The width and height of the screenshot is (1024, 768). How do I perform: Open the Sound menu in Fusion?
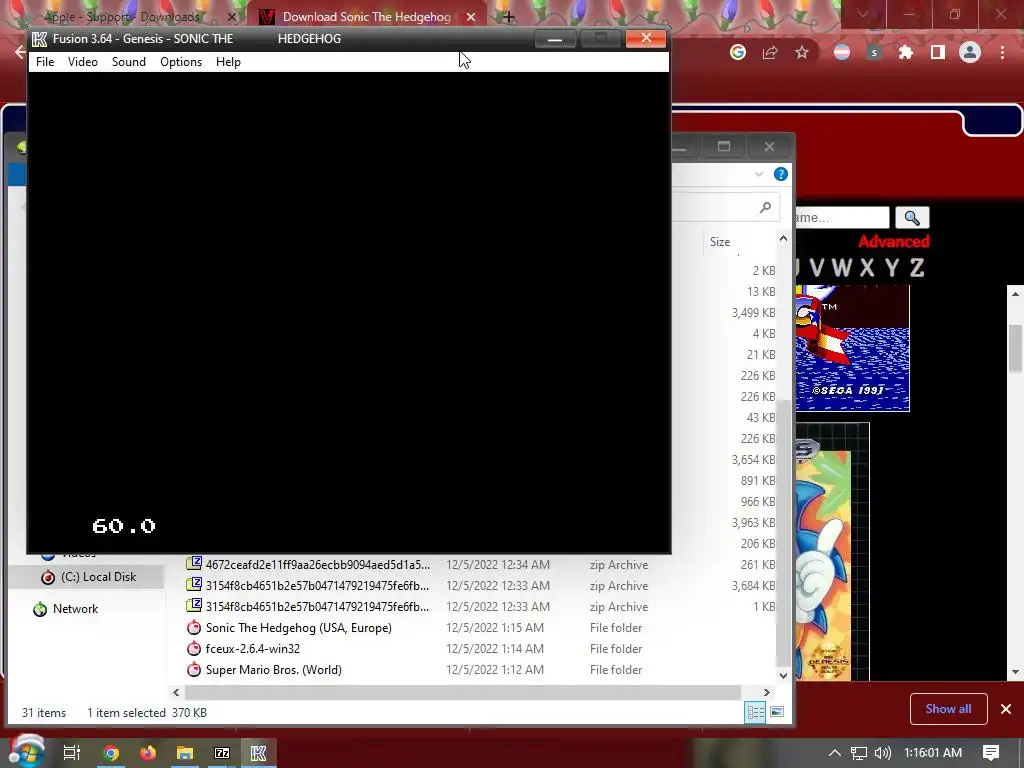coord(129,62)
